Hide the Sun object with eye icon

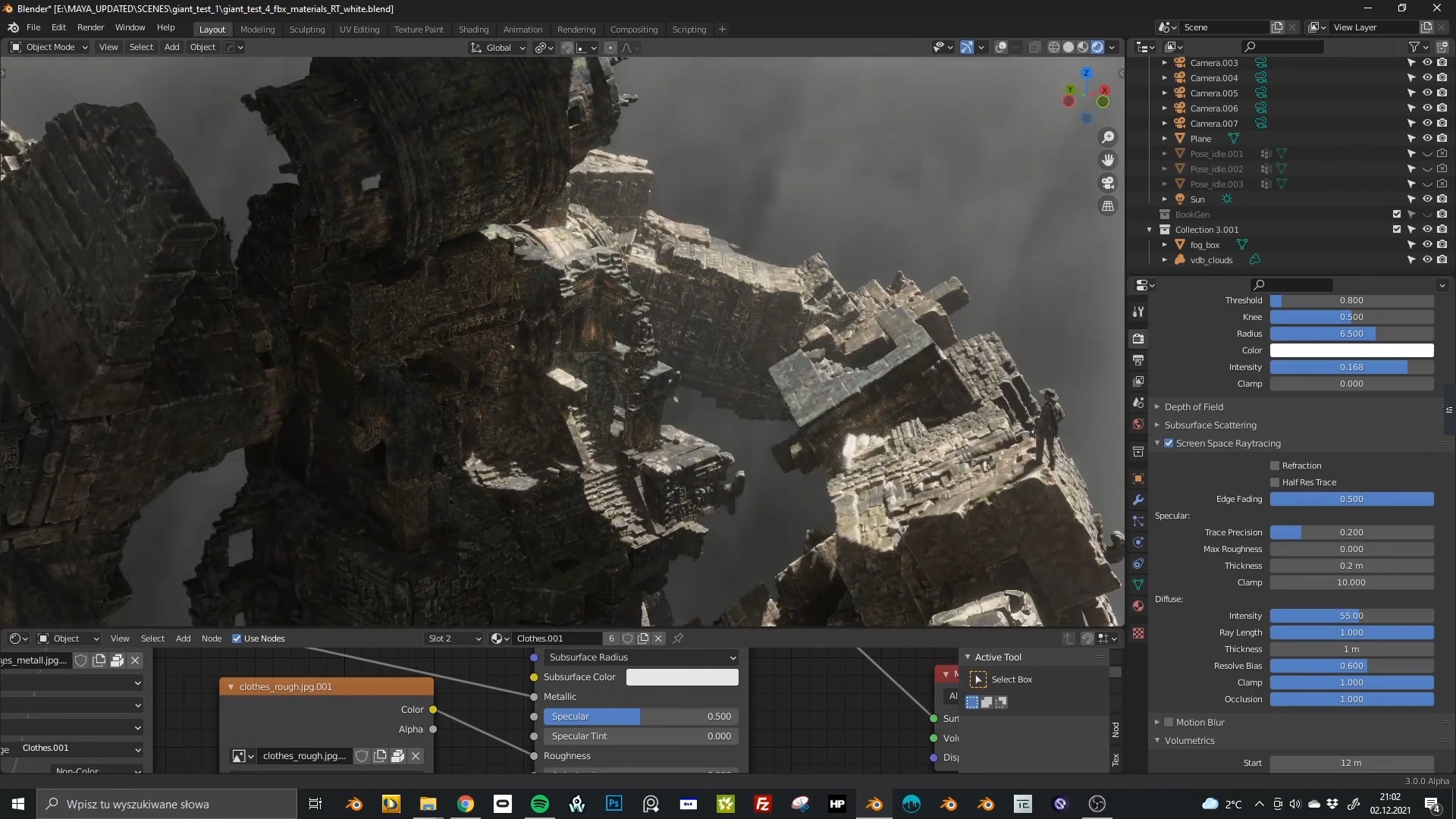[x=1426, y=199]
